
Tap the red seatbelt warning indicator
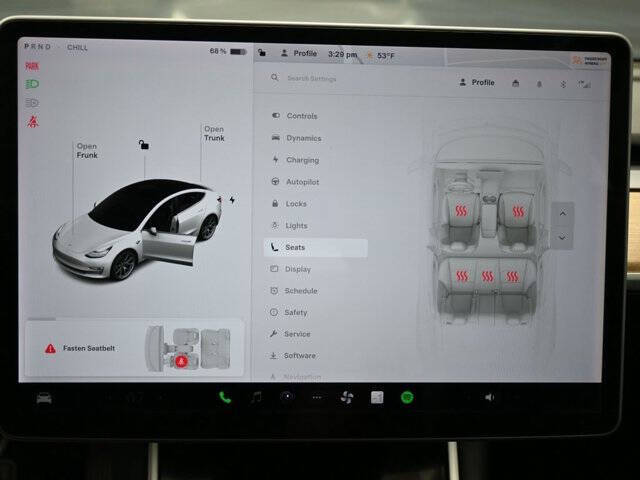click(33, 121)
